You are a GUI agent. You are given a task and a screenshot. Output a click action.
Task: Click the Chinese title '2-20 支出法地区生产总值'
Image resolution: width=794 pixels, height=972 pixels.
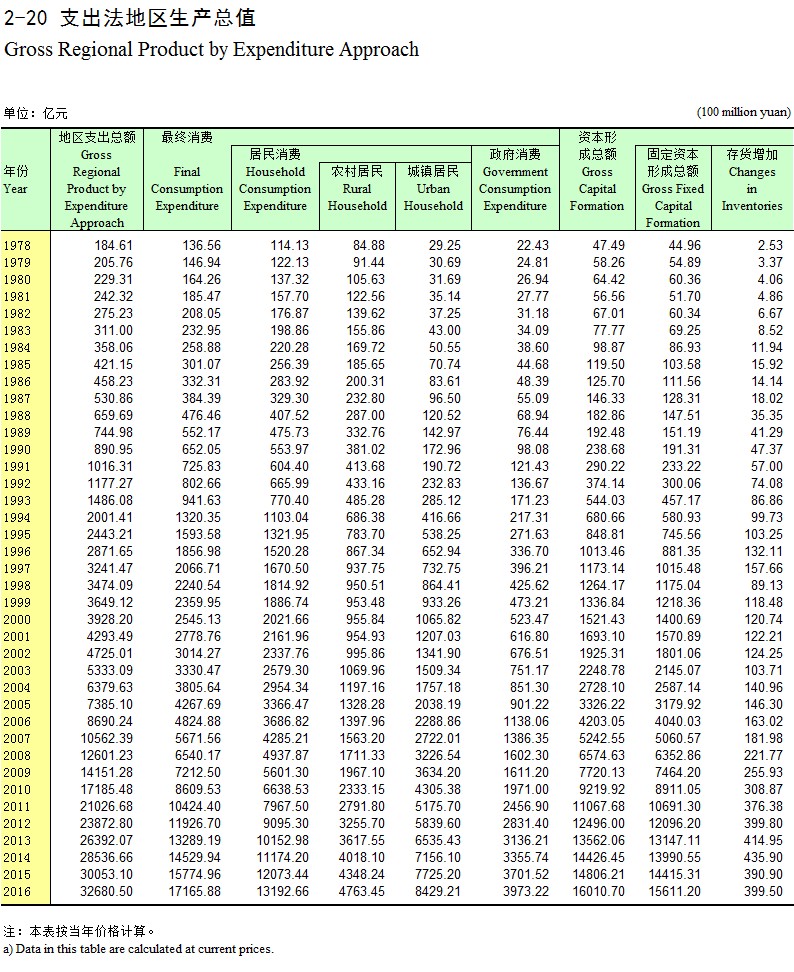point(130,17)
